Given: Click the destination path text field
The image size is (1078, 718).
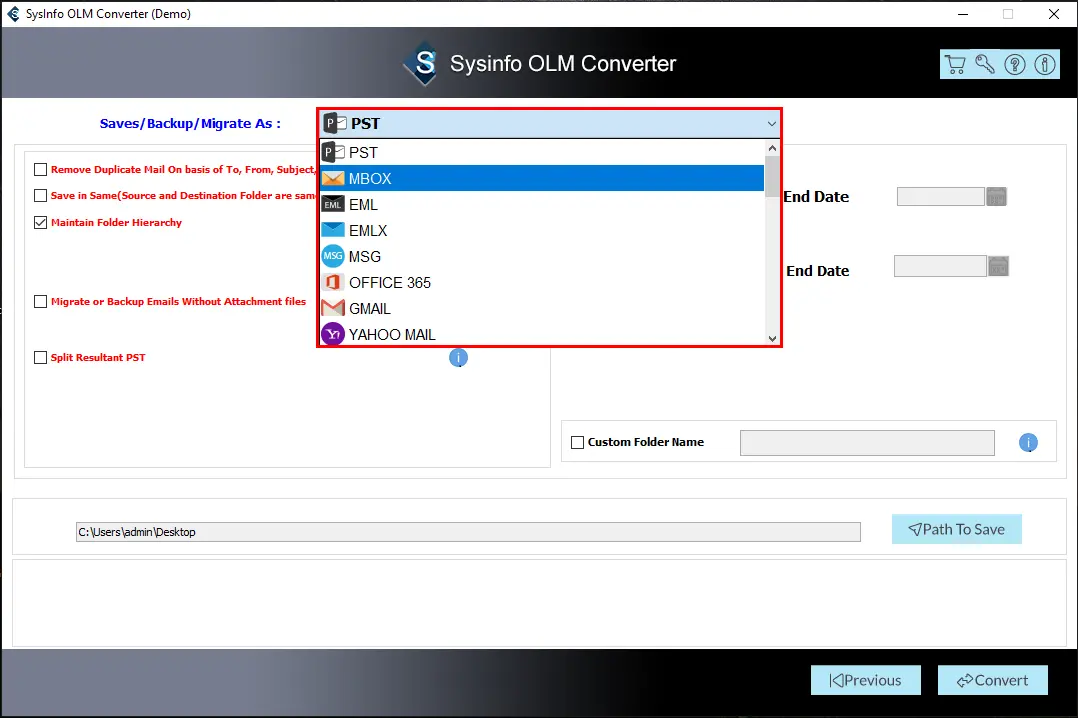Looking at the screenshot, I should tap(468, 532).
